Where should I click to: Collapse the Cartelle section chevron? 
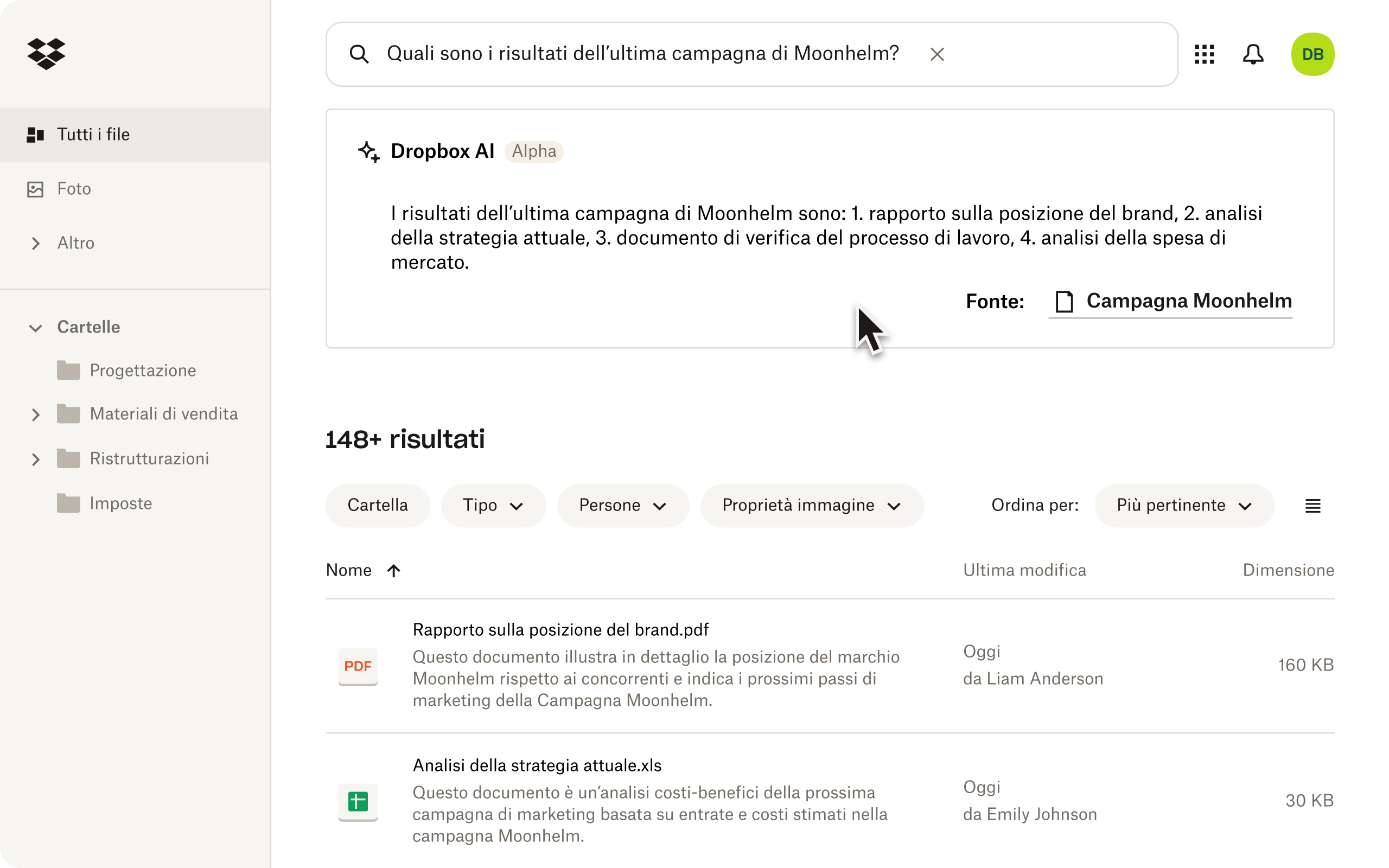pos(36,328)
